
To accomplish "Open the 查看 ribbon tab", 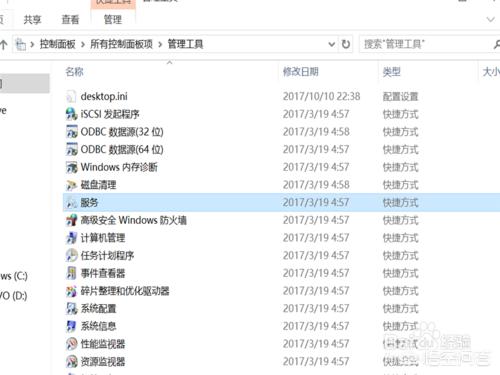I will coord(70,20).
